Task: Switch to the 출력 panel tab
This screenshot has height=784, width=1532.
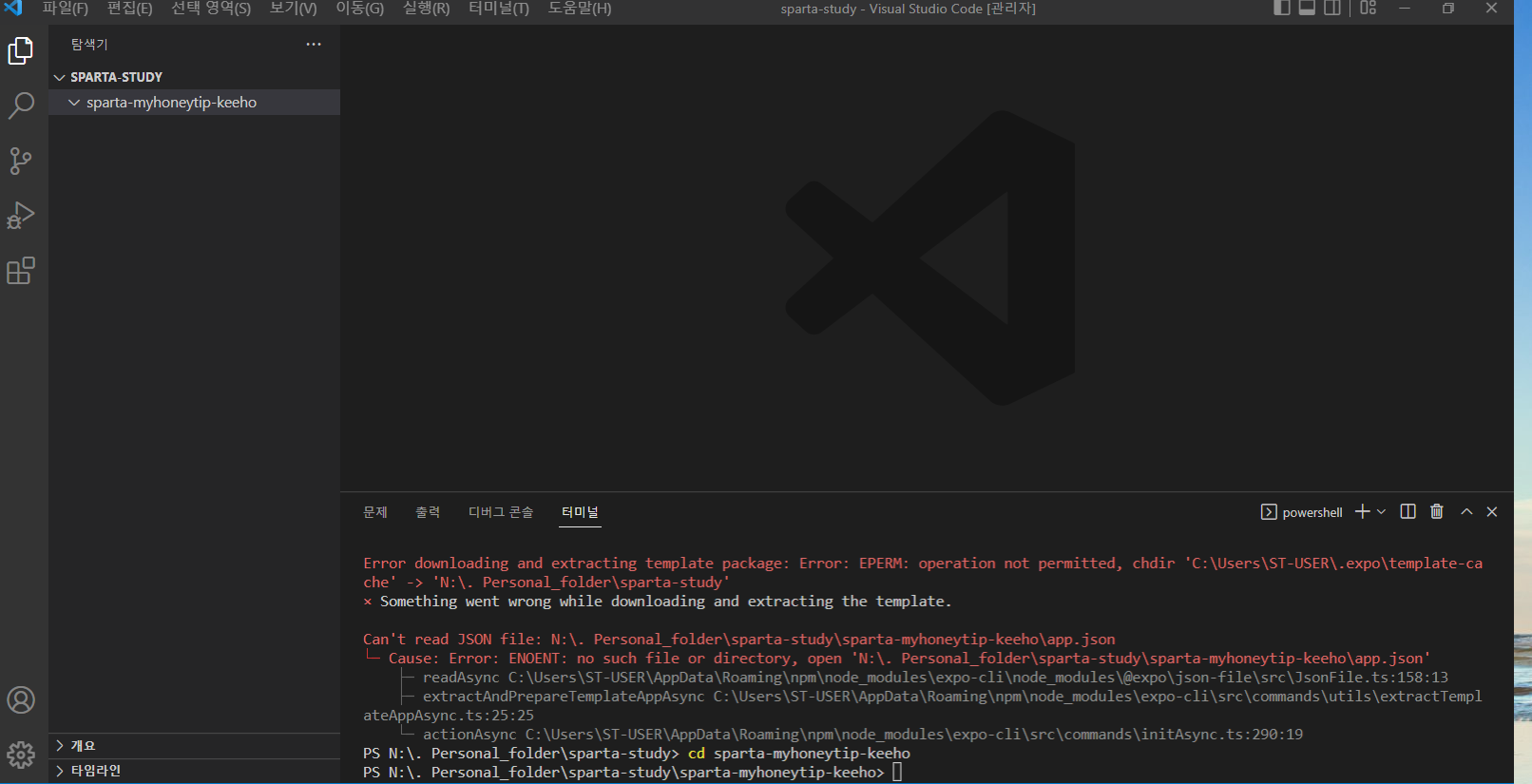Action: (428, 512)
